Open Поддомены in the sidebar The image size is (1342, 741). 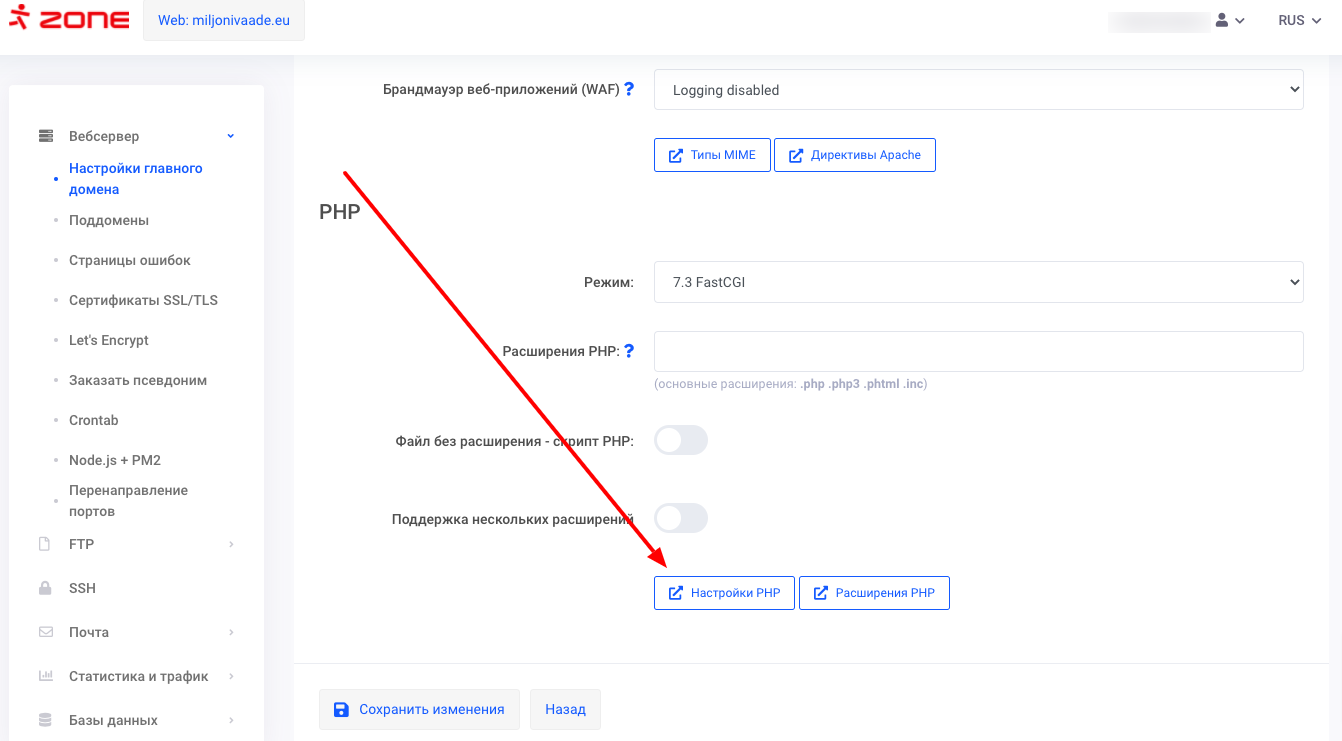(x=109, y=220)
